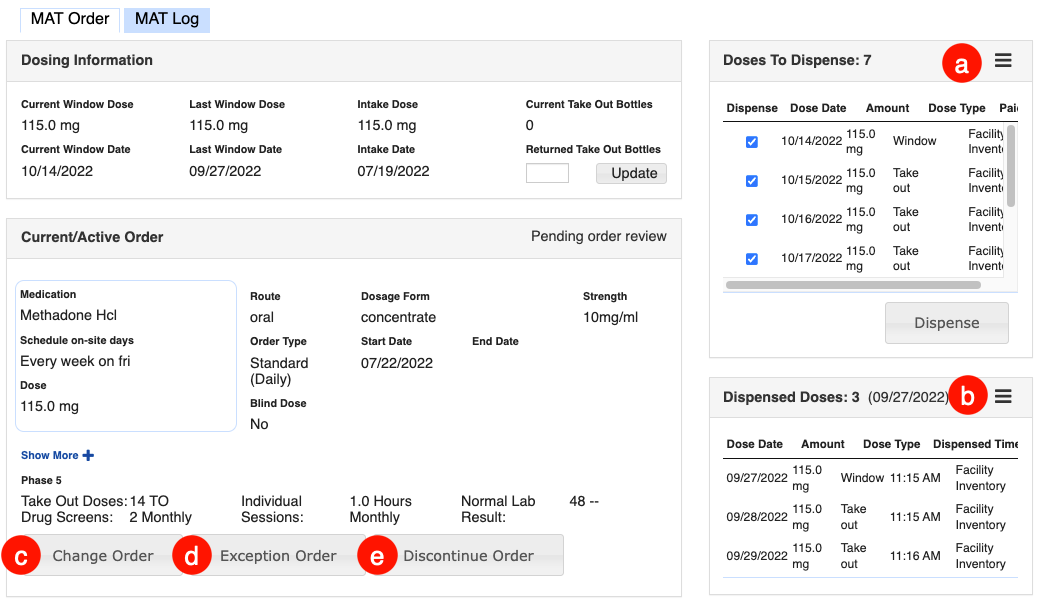
Task: Open the Exception Order button
Action: click(x=278, y=556)
